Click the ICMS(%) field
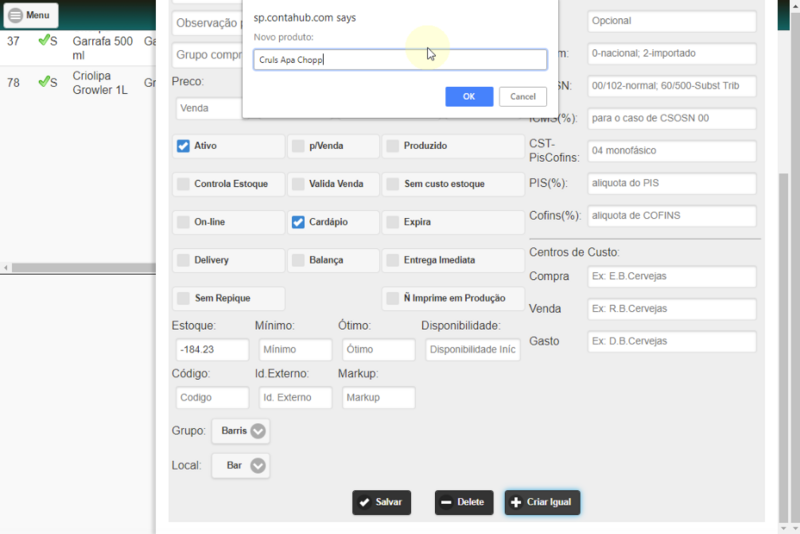This screenshot has height=534, width=800. (x=671, y=118)
